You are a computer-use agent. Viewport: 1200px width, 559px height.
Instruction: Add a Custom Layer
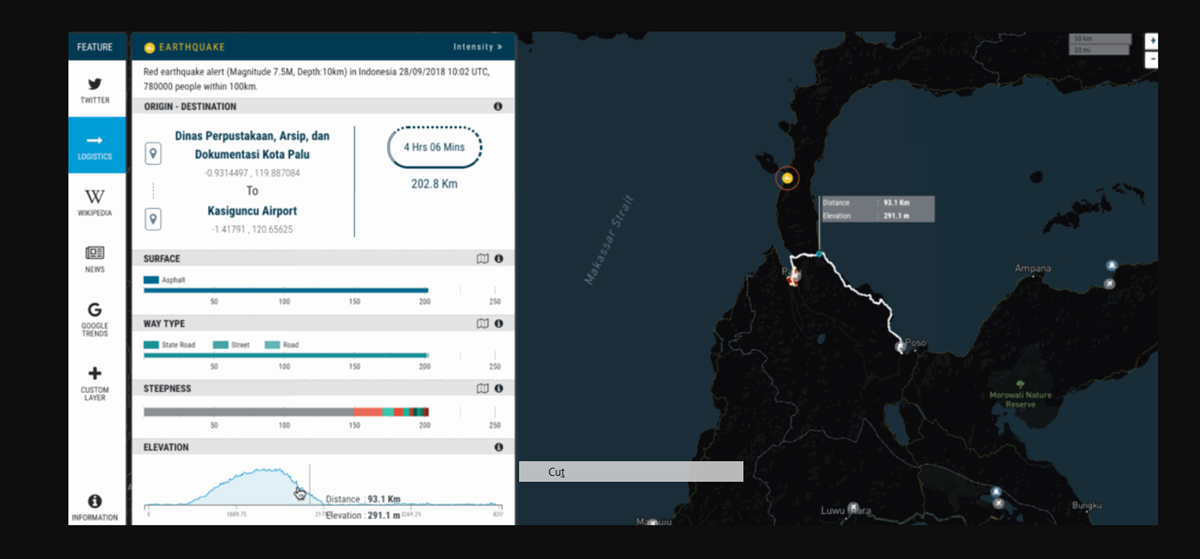pyautogui.click(x=96, y=380)
